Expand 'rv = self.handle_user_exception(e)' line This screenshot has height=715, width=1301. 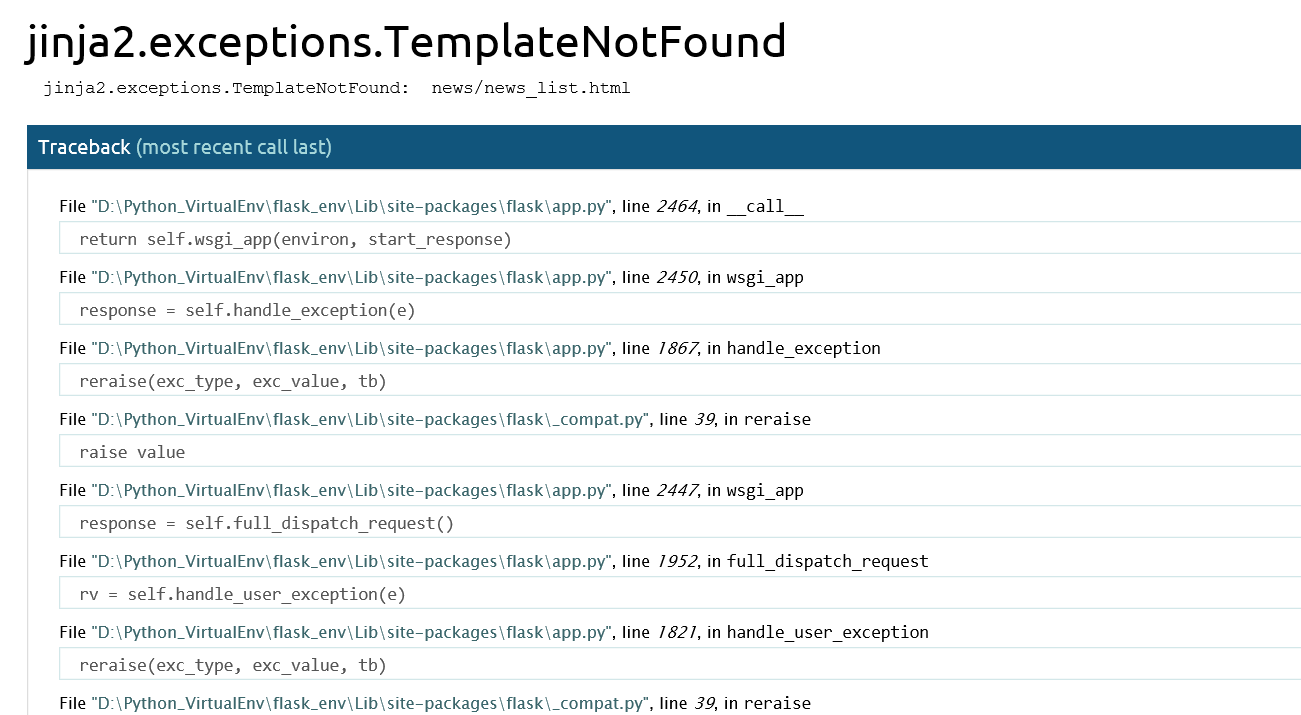coord(242,594)
